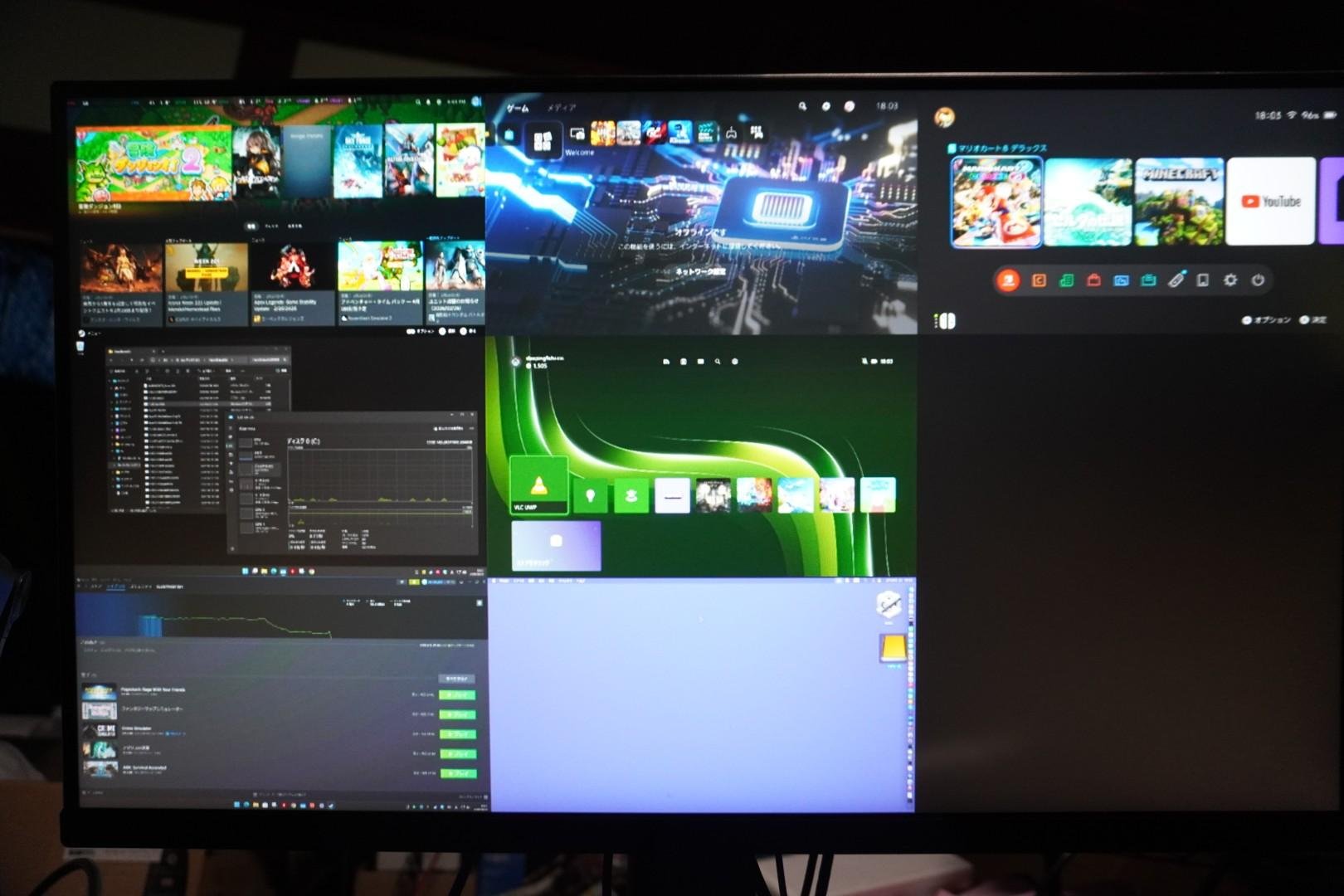Click the Xbox search icon
Image resolution: width=1344 pixels, height=896 pixels.
[x=718, y=362]
